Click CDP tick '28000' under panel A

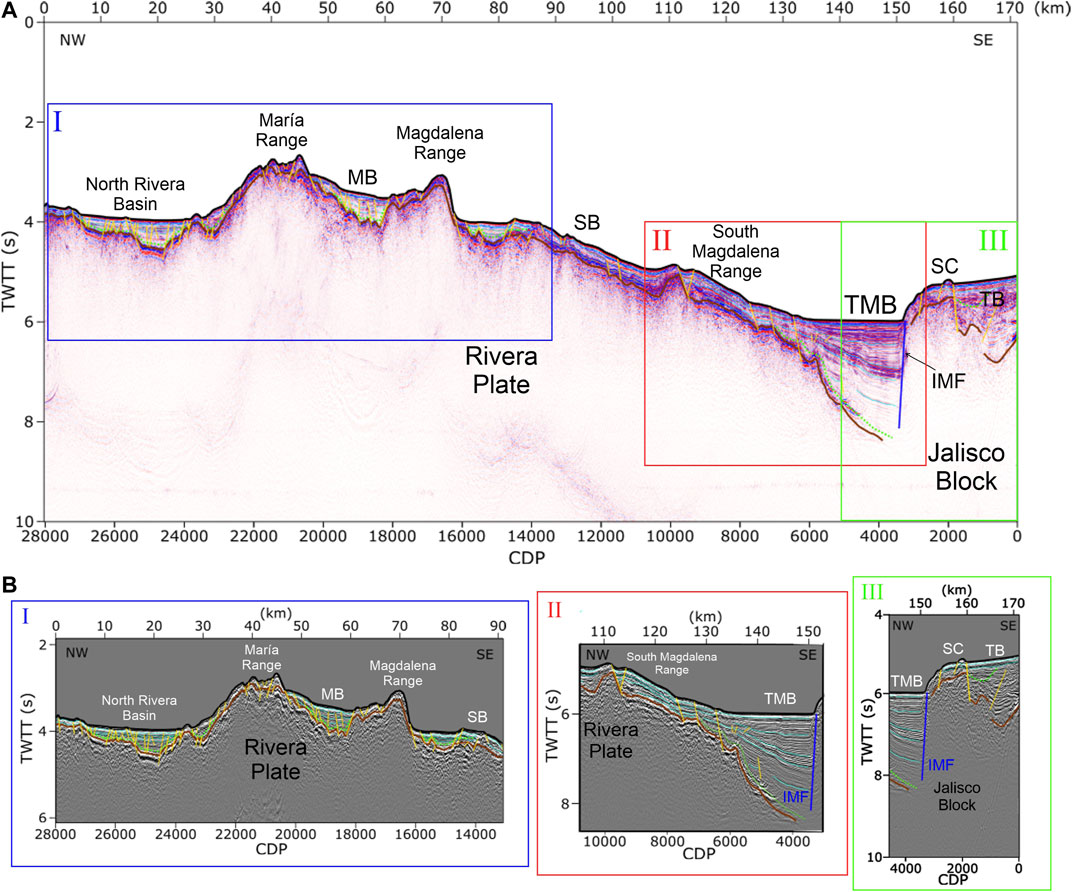click(x=44, y=536)
